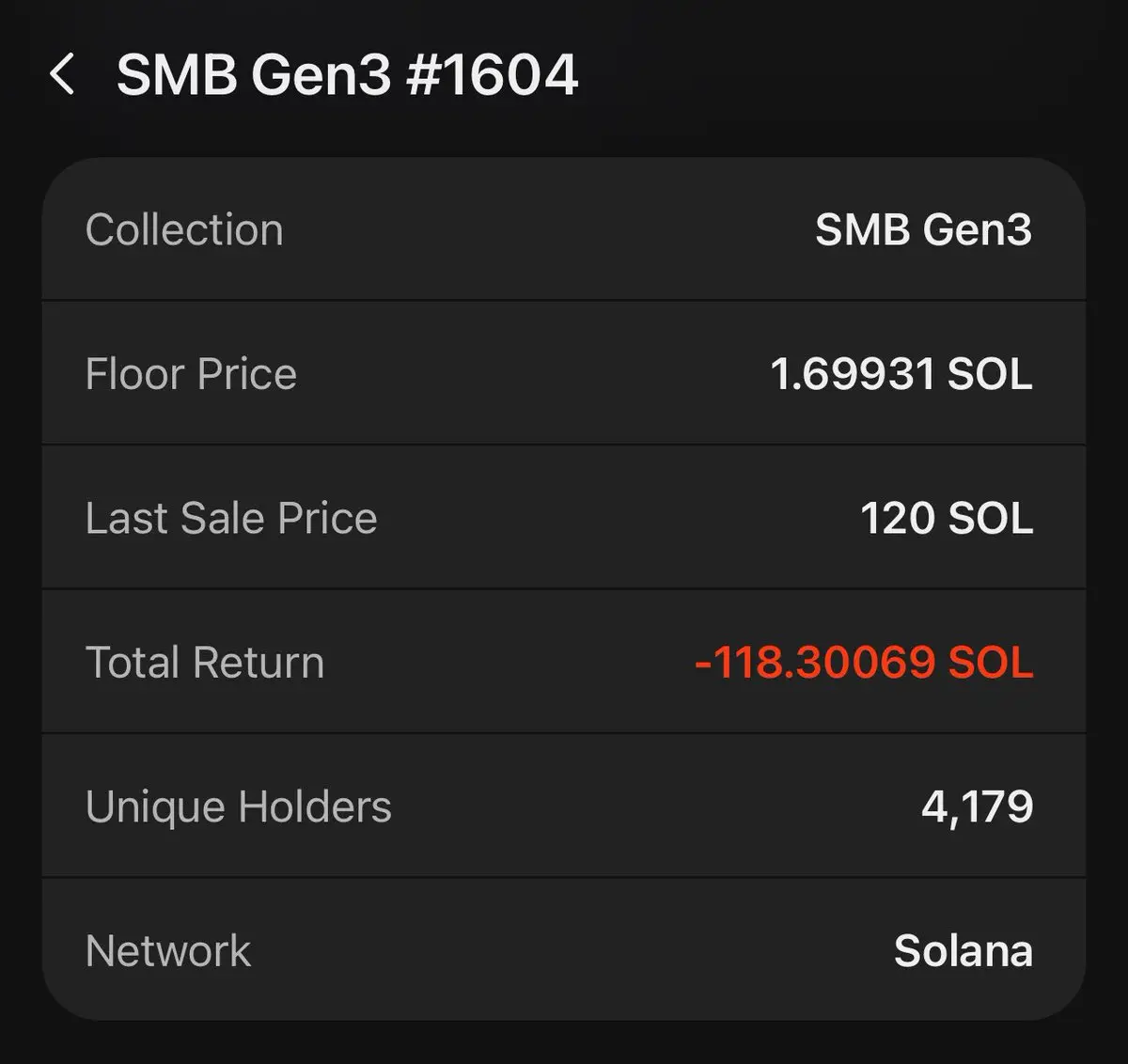This screenshot has width=1128, height=1064.
Task: Select the Last Sale Price label
Action: (x=231, y=518)
